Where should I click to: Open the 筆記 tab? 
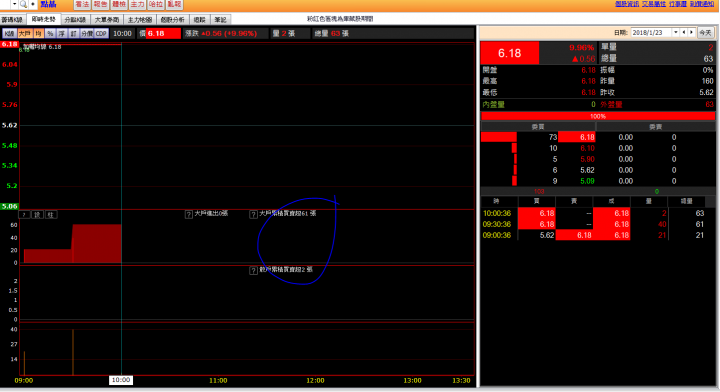[220, 20]
